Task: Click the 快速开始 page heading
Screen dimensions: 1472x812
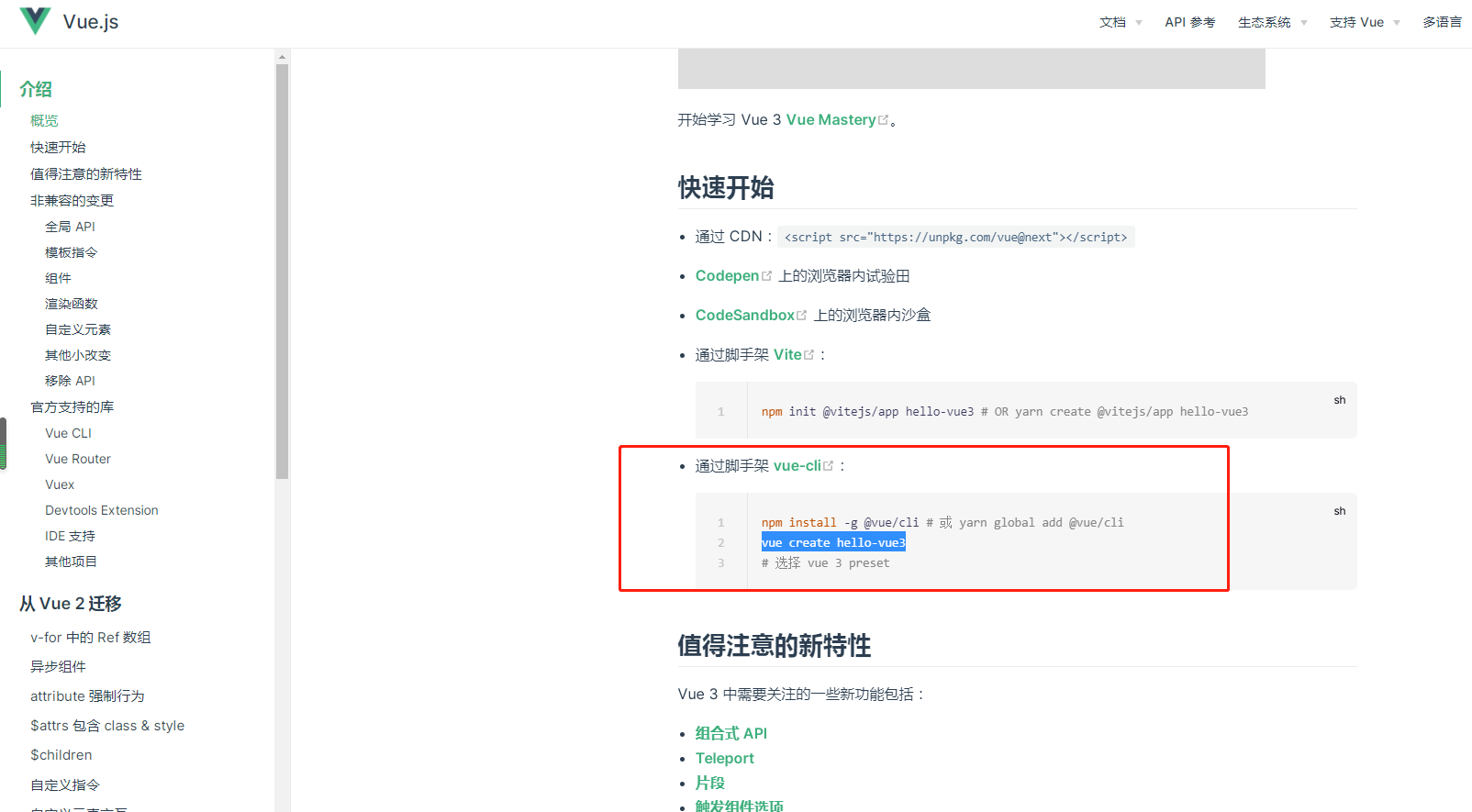Action: [x=726, y=187]
